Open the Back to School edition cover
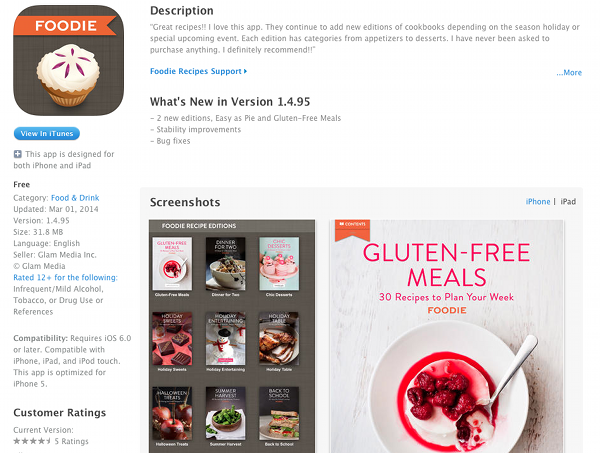The height and width of the screenshot is (453, 600). 279,414
